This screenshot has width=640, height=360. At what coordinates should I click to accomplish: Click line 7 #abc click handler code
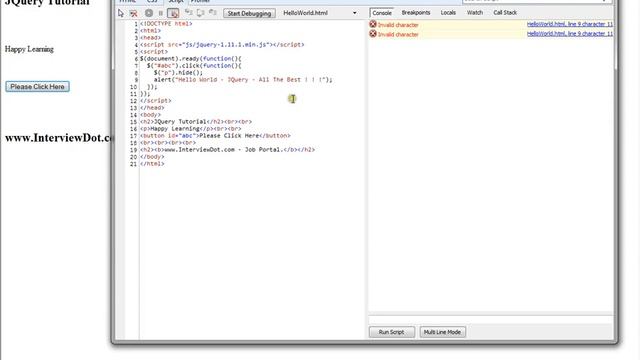[x=194, y=66]
